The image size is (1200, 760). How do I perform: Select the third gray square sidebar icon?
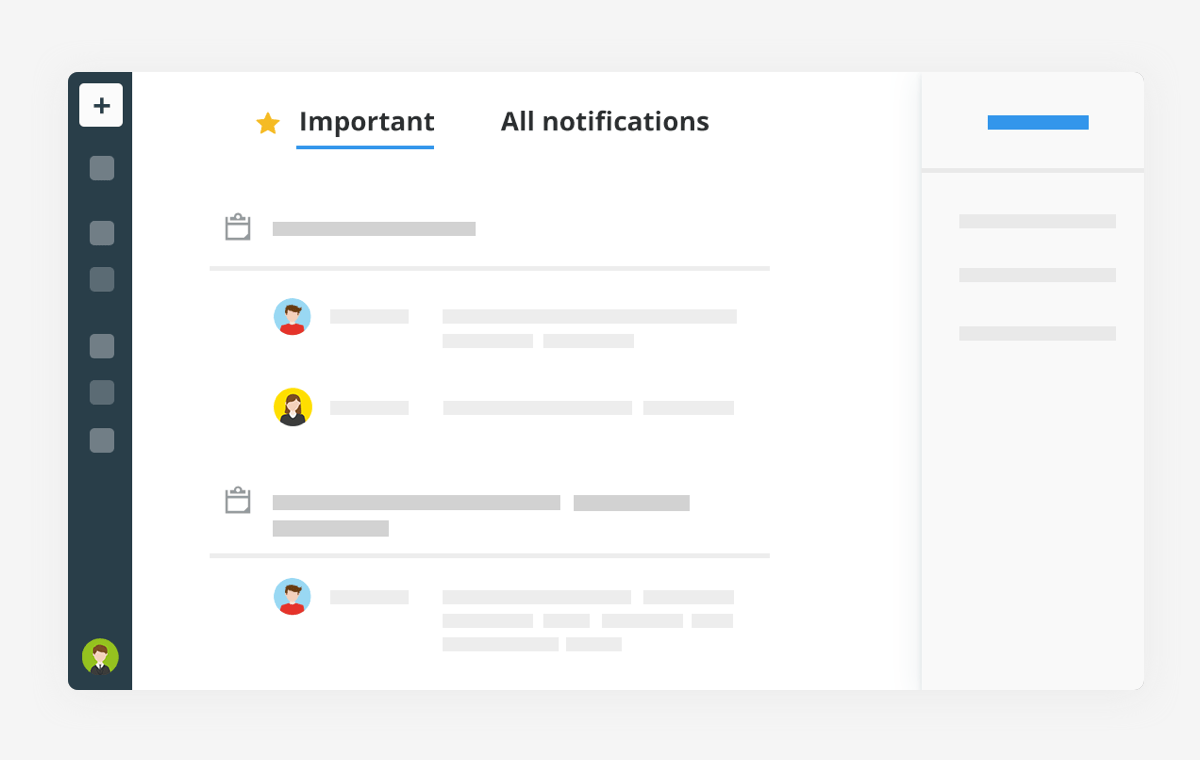[x=102, y=279]
